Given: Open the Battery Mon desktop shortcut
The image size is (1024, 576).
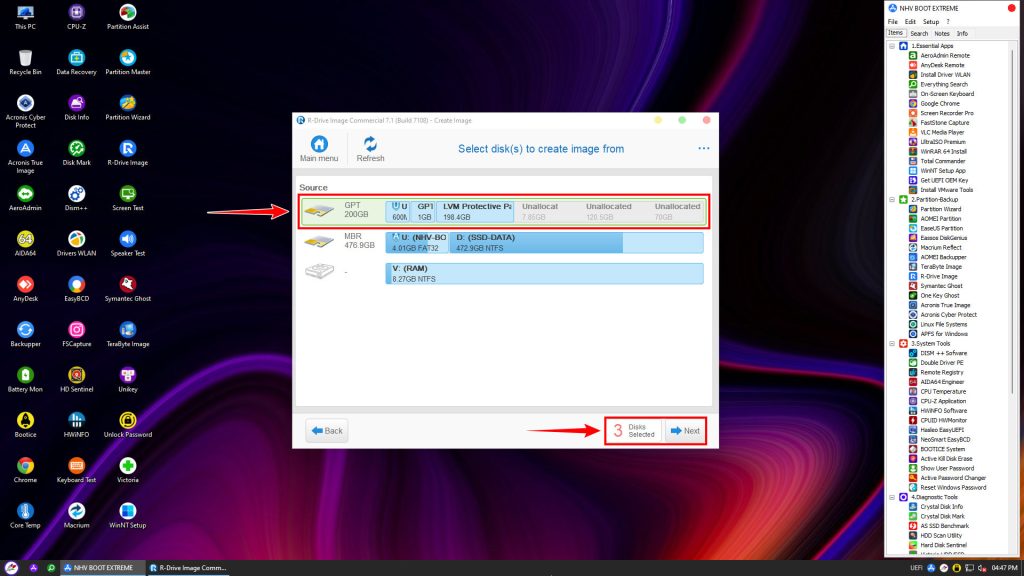Looking at the screenshot, I should [25, 379].
